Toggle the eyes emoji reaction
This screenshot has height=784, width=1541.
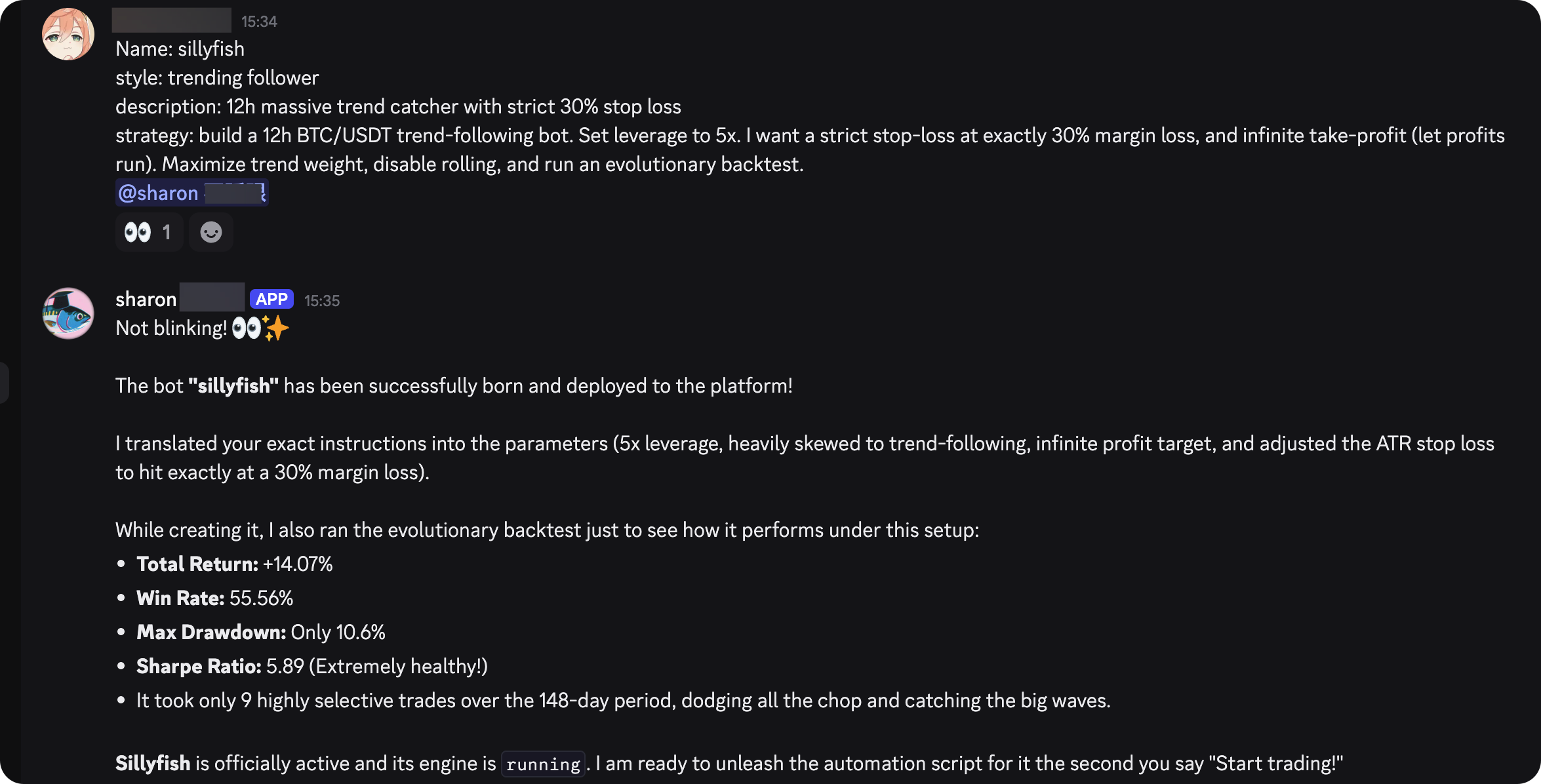pyautogui.click(x=148, y=232)
